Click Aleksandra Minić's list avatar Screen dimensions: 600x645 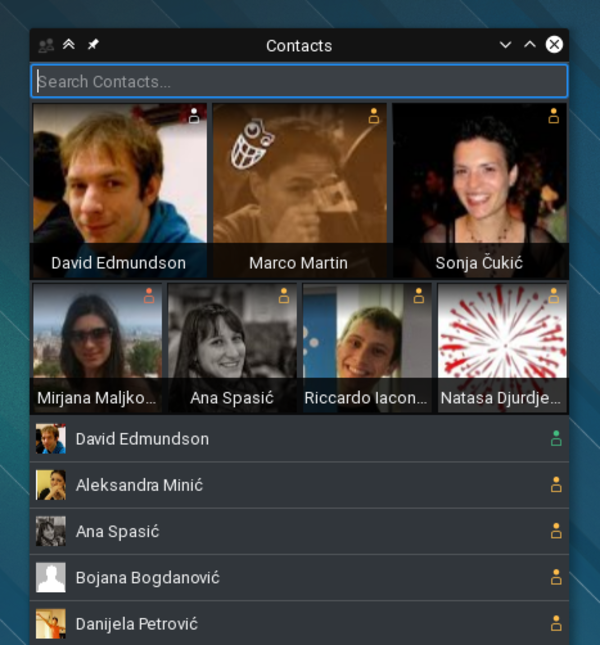click(51, 485)
